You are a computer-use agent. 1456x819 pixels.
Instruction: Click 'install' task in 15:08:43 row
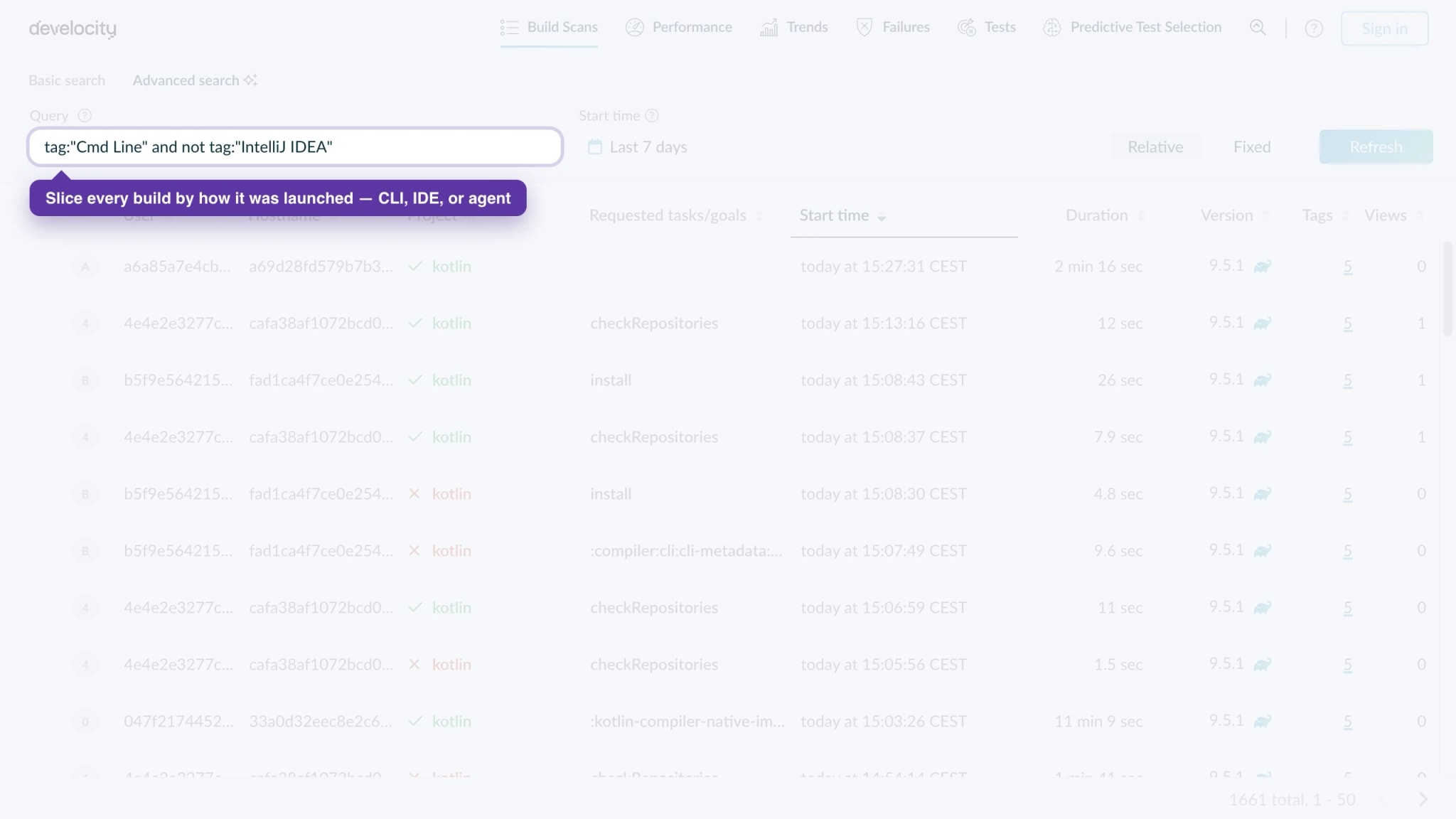point(611,380)
